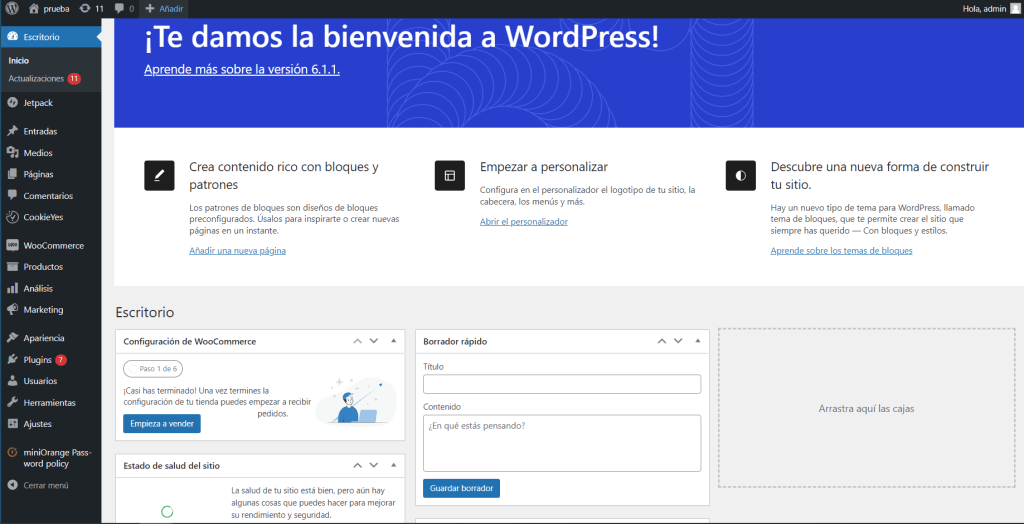Click the Cerrar menú label
The image size is (1024, 524).
(46, 485)
